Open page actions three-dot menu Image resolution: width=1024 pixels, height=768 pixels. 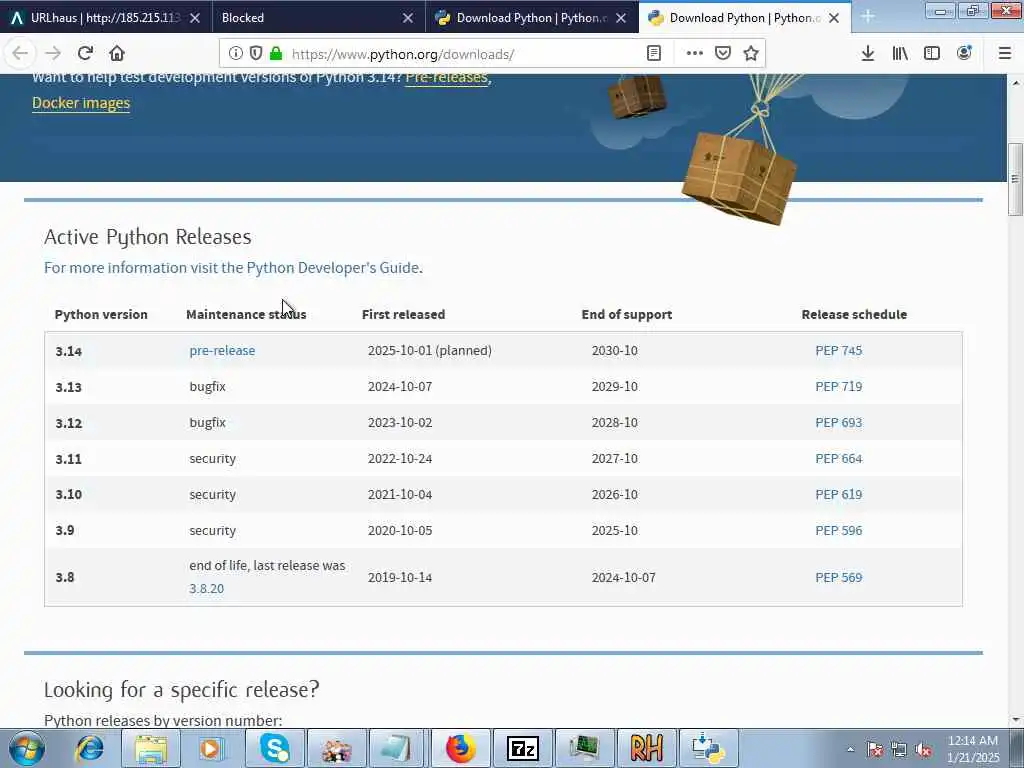(x=695, y=54)
